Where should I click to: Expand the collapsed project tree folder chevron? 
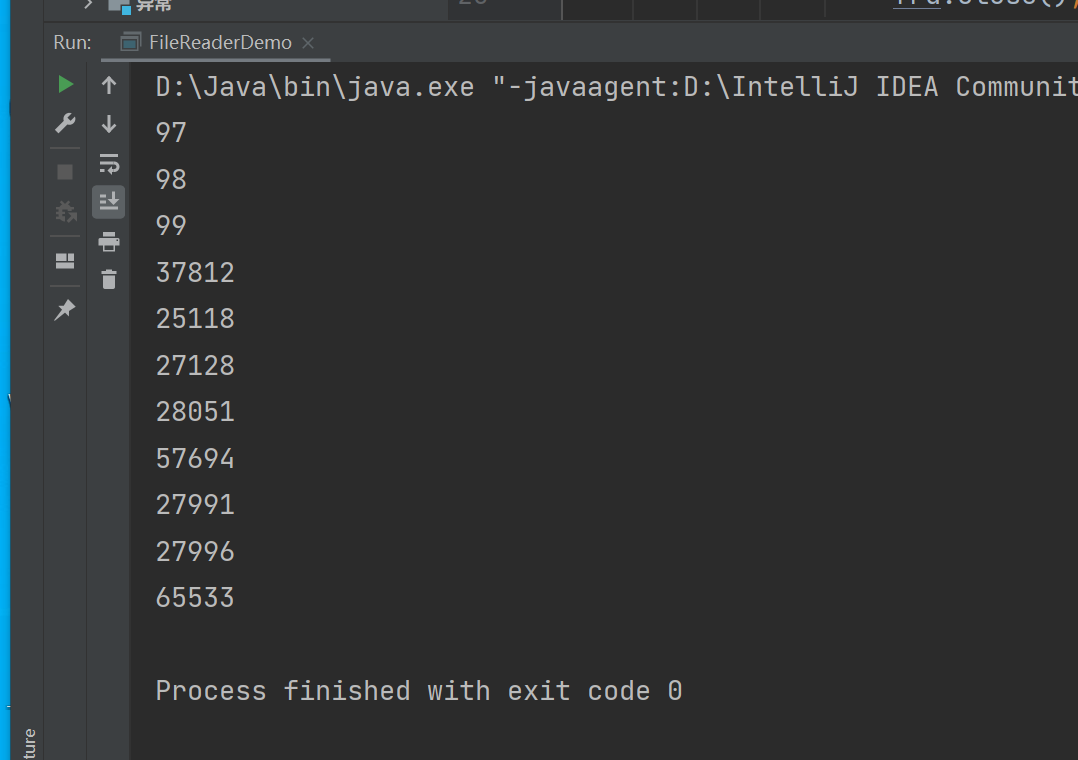(x=88, y=4)
